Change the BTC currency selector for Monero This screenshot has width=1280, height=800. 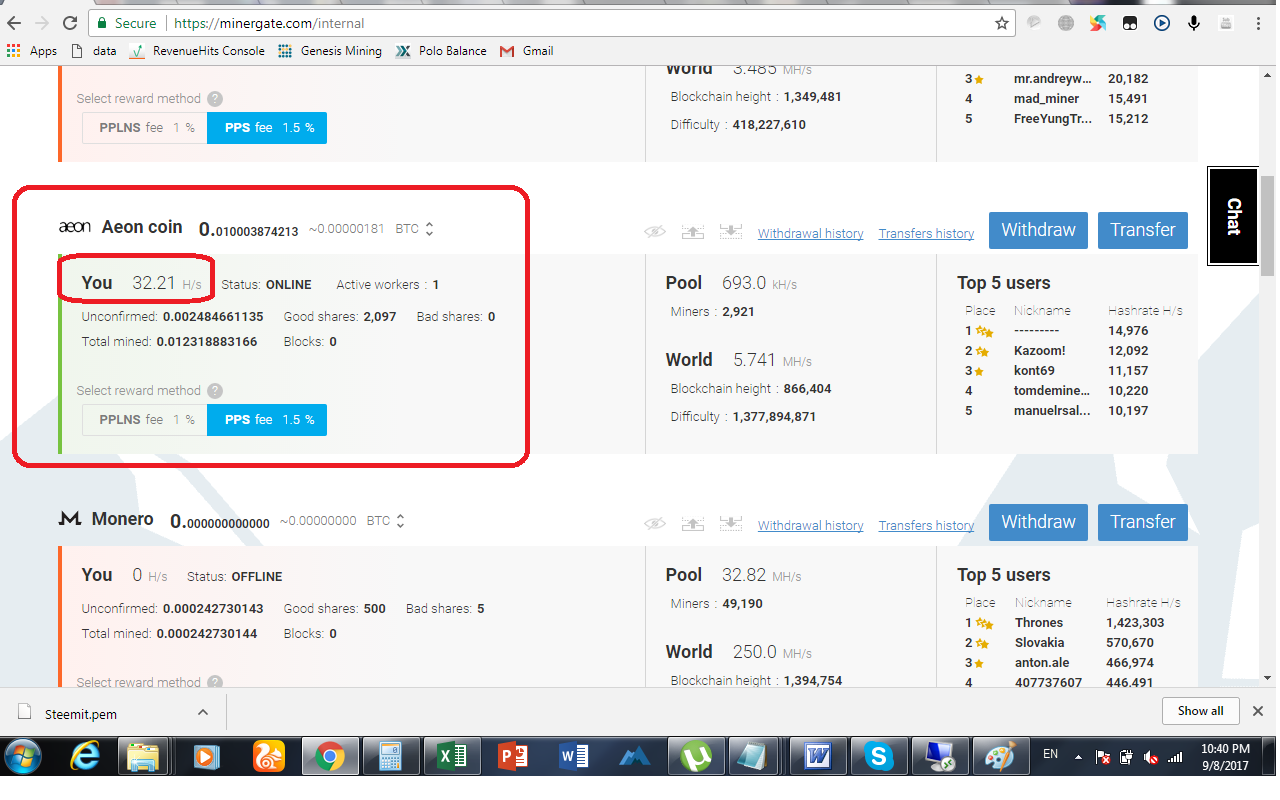pyautogui.click(x=385, y=521)
